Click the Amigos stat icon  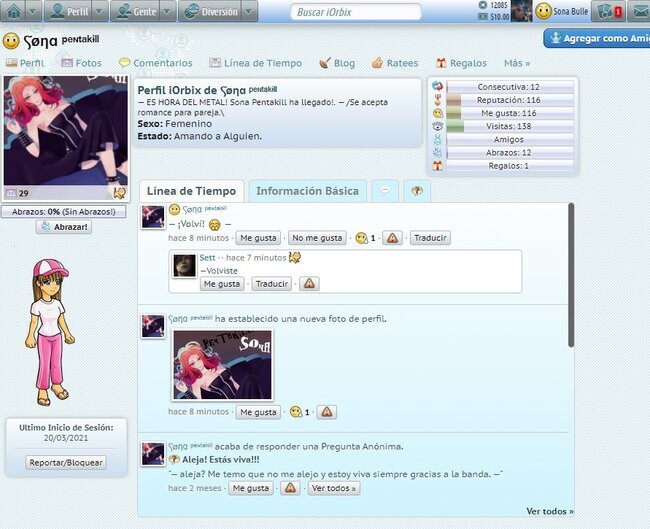click(438, 140)
